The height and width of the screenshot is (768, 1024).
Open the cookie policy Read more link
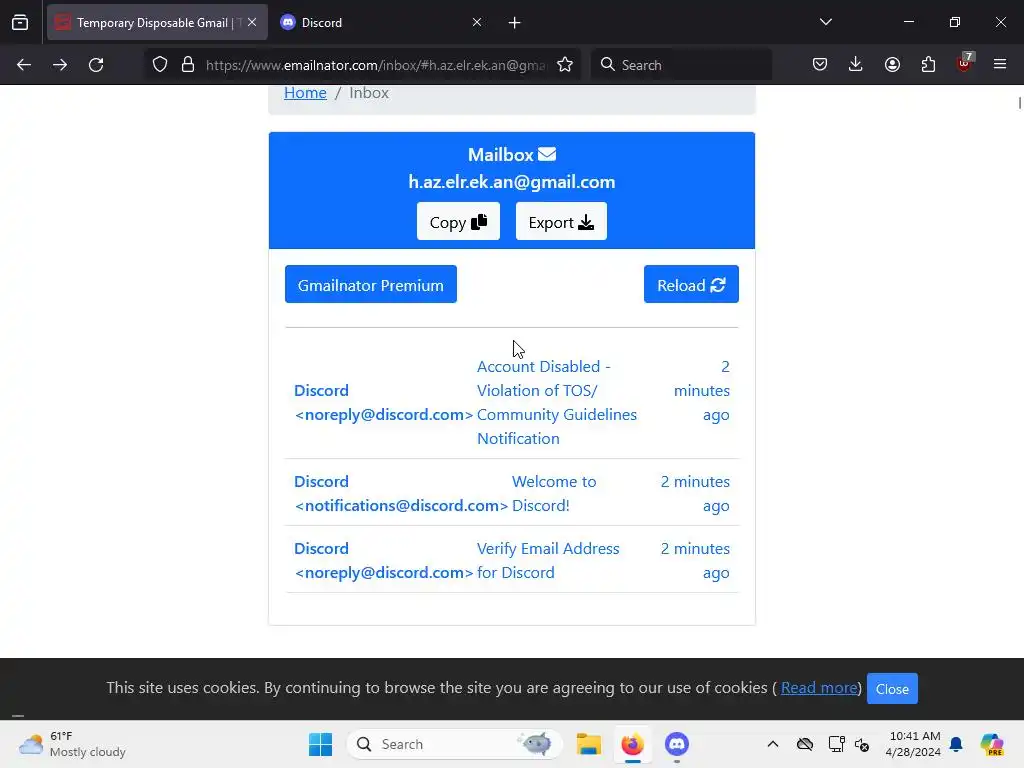(819, 688)
